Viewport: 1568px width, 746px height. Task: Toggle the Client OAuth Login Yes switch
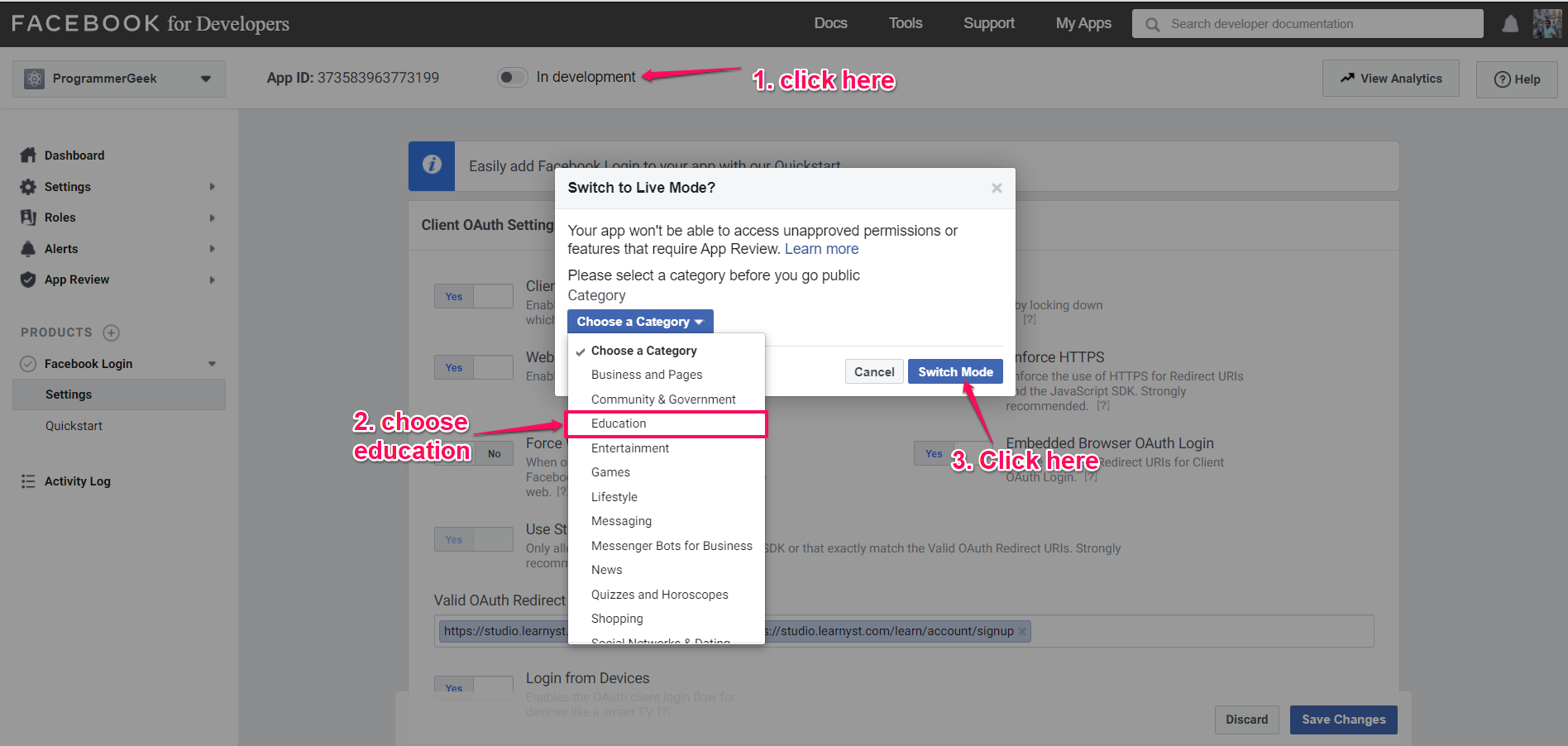474,296
